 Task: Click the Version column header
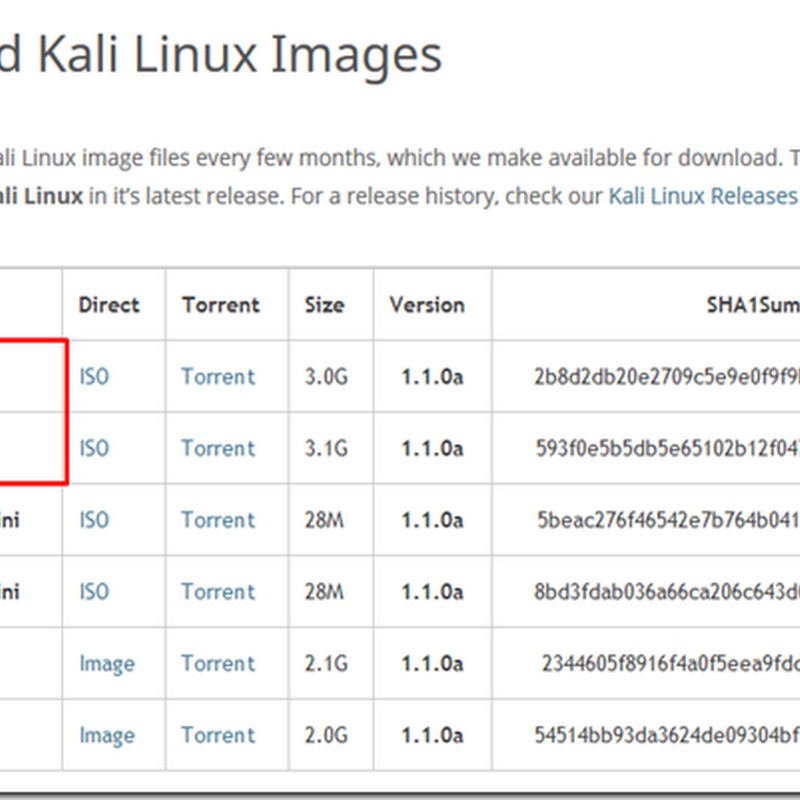point(427,305)
